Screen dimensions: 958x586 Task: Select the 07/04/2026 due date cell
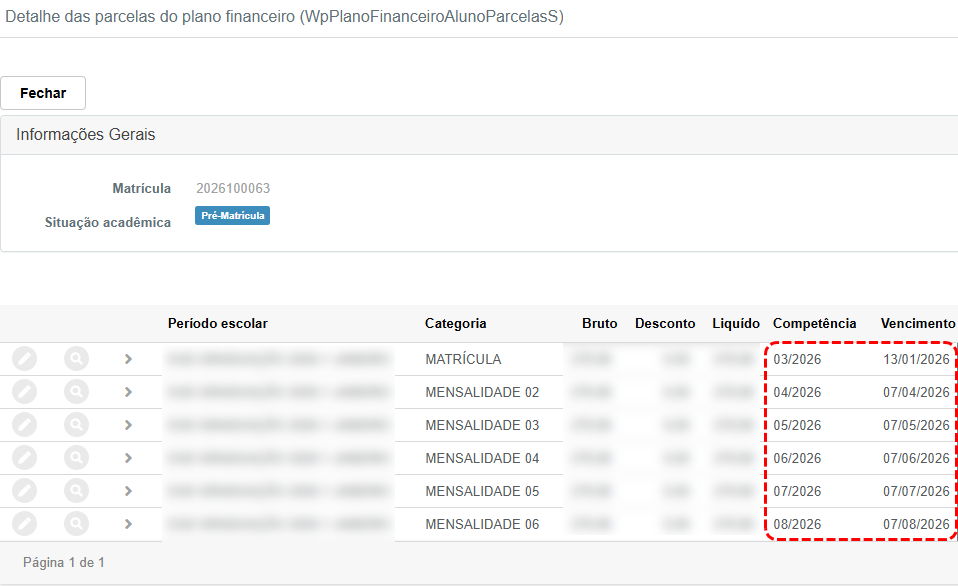tap(915, 392)
